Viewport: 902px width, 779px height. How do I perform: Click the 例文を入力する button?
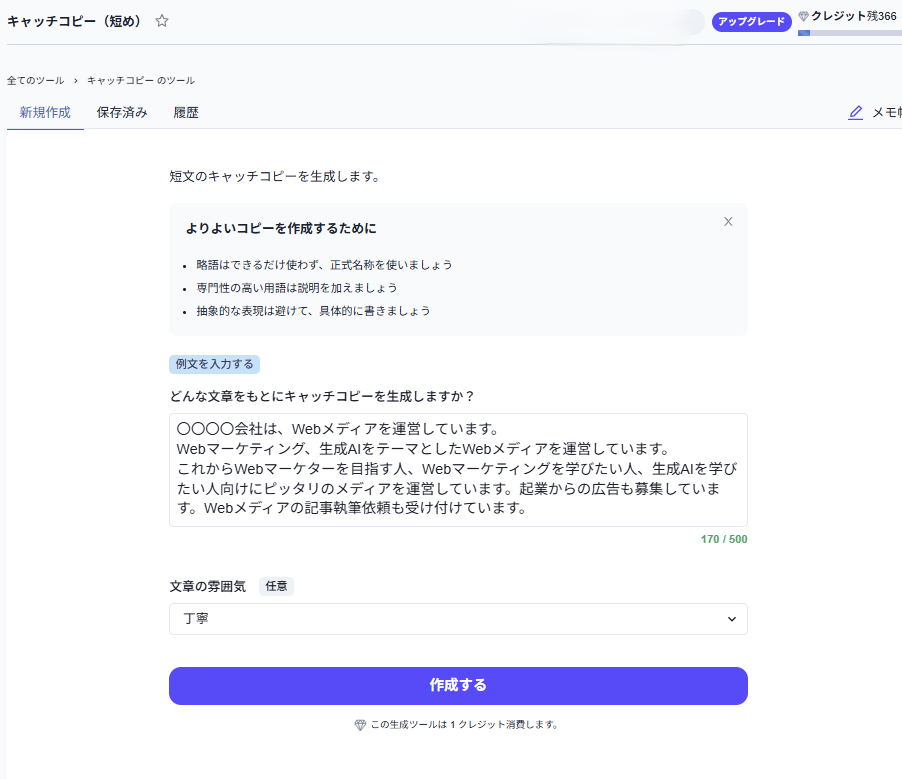[215, 364]
